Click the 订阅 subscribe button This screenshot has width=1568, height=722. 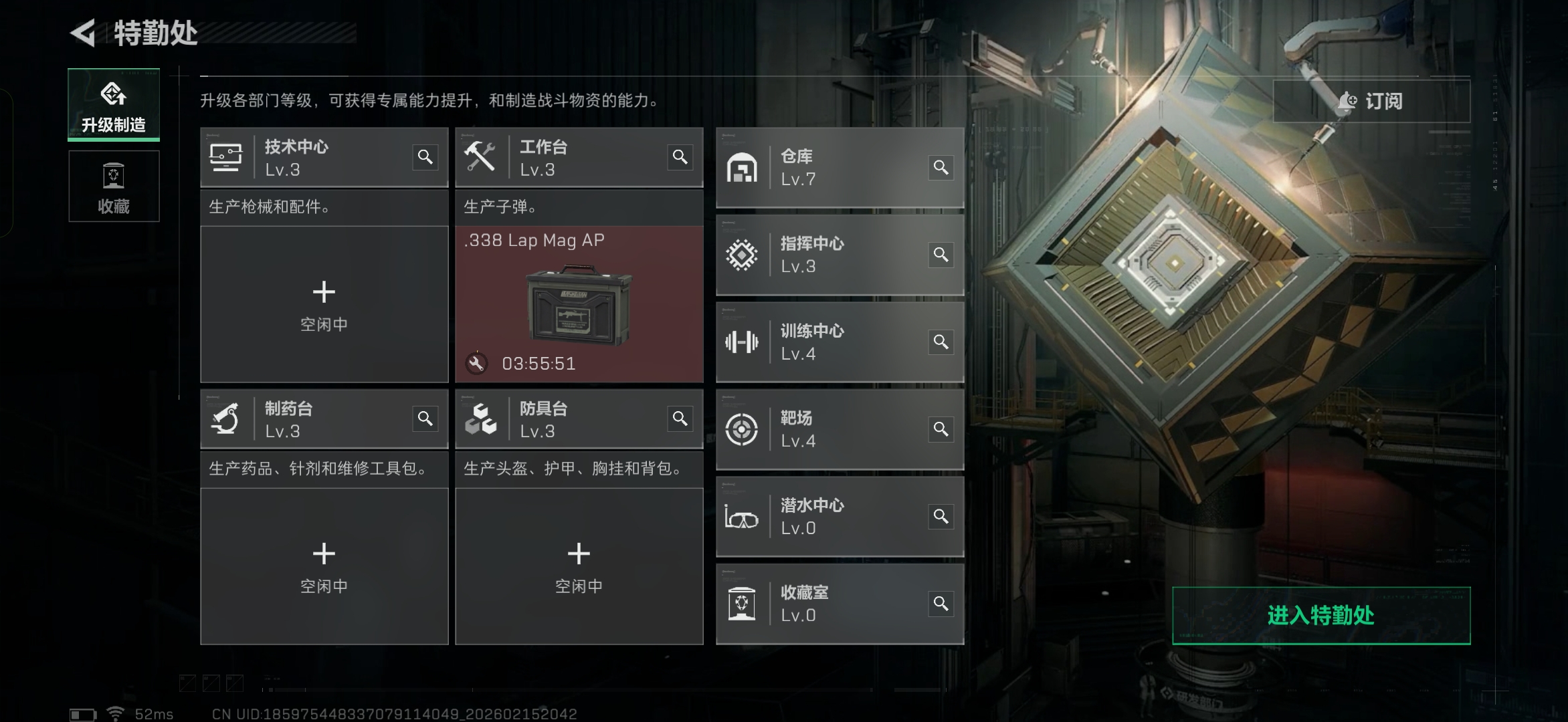pos(1371,101)
